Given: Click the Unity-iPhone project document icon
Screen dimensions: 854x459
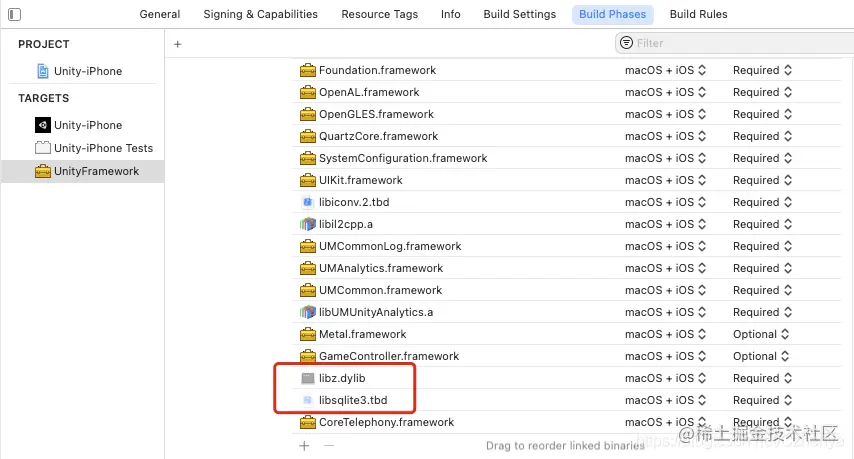Looking at the screenshot, I should (42, 71).
